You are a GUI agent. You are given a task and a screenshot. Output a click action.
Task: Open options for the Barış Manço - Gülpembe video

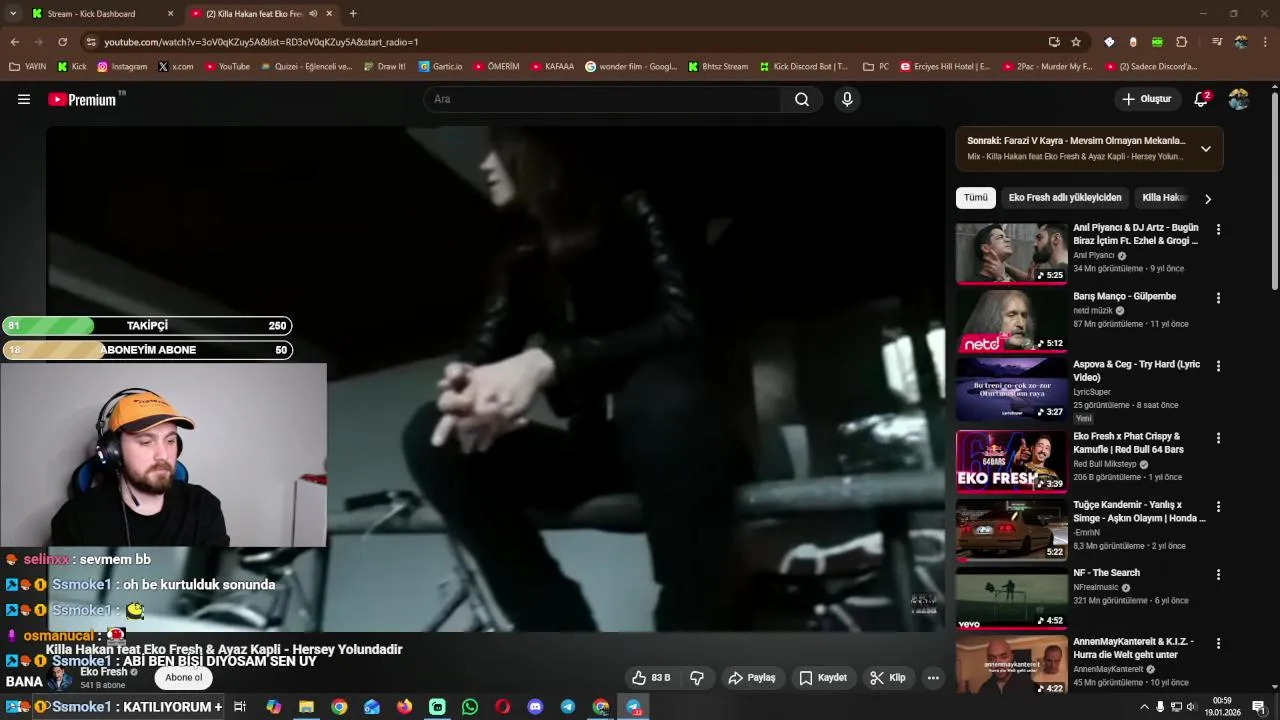pyautogui.click(x=1218, y=298)
